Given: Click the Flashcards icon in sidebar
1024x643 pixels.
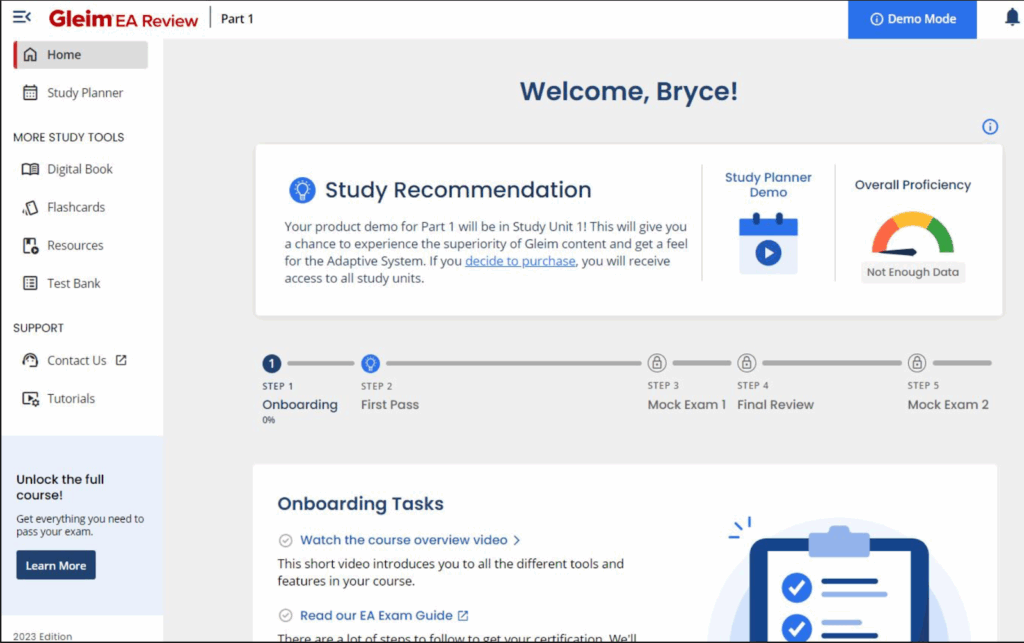Looking at the screenshot, I should click(x=30, y=208).
